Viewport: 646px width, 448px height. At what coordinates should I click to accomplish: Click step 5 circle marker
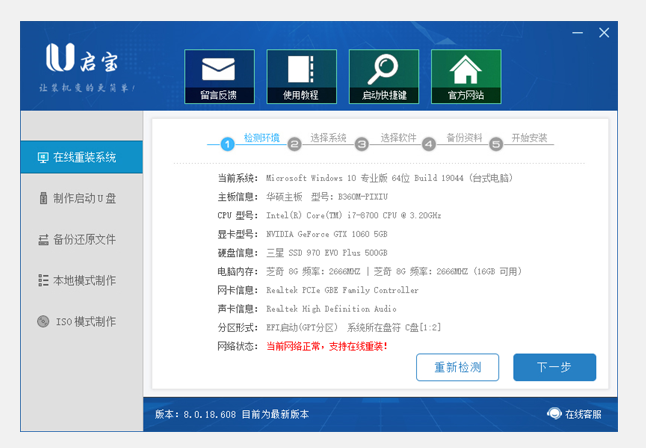496,144
